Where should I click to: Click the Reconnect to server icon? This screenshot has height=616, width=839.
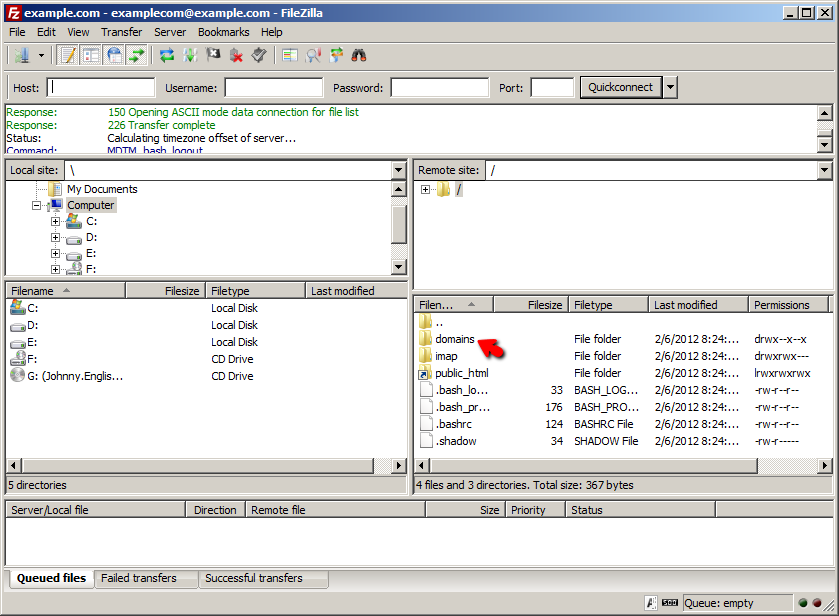[x=259, y=55]
